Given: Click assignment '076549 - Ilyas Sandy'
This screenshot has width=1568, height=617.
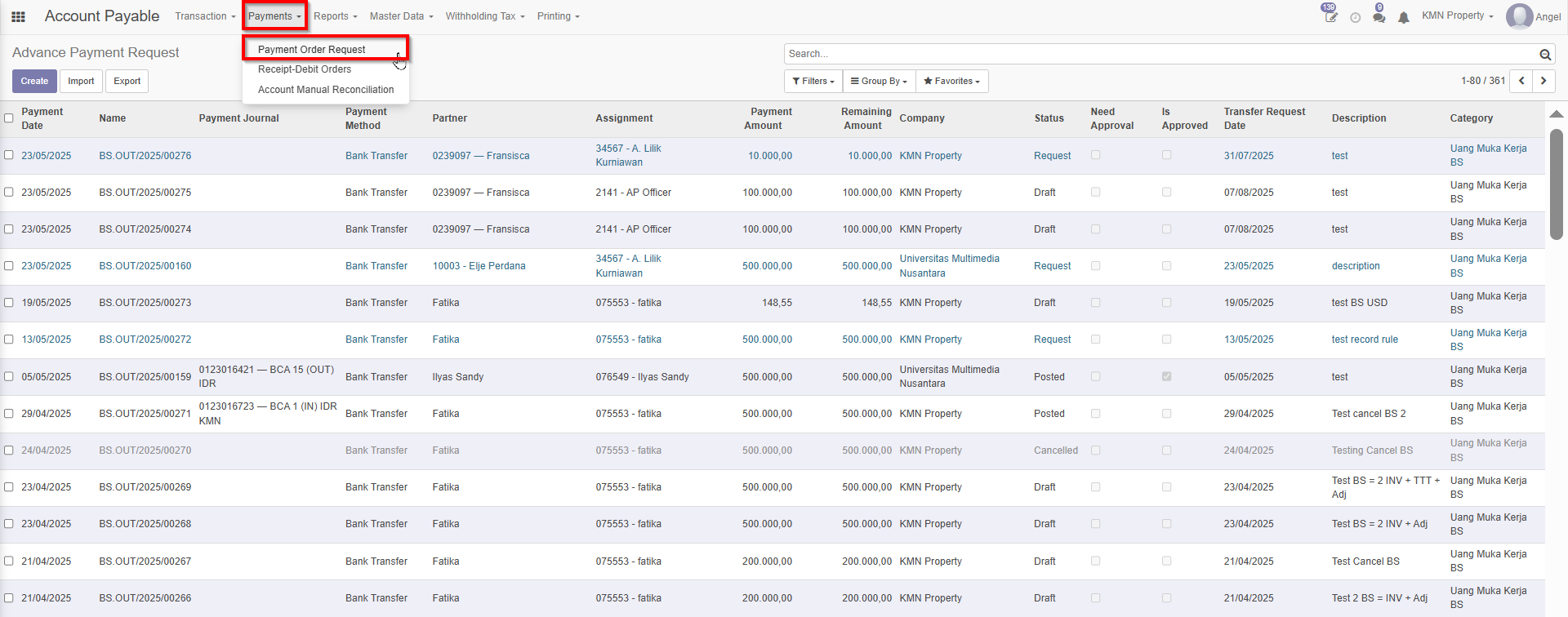Looking at the screenshot, I should (x=643, y=377).
